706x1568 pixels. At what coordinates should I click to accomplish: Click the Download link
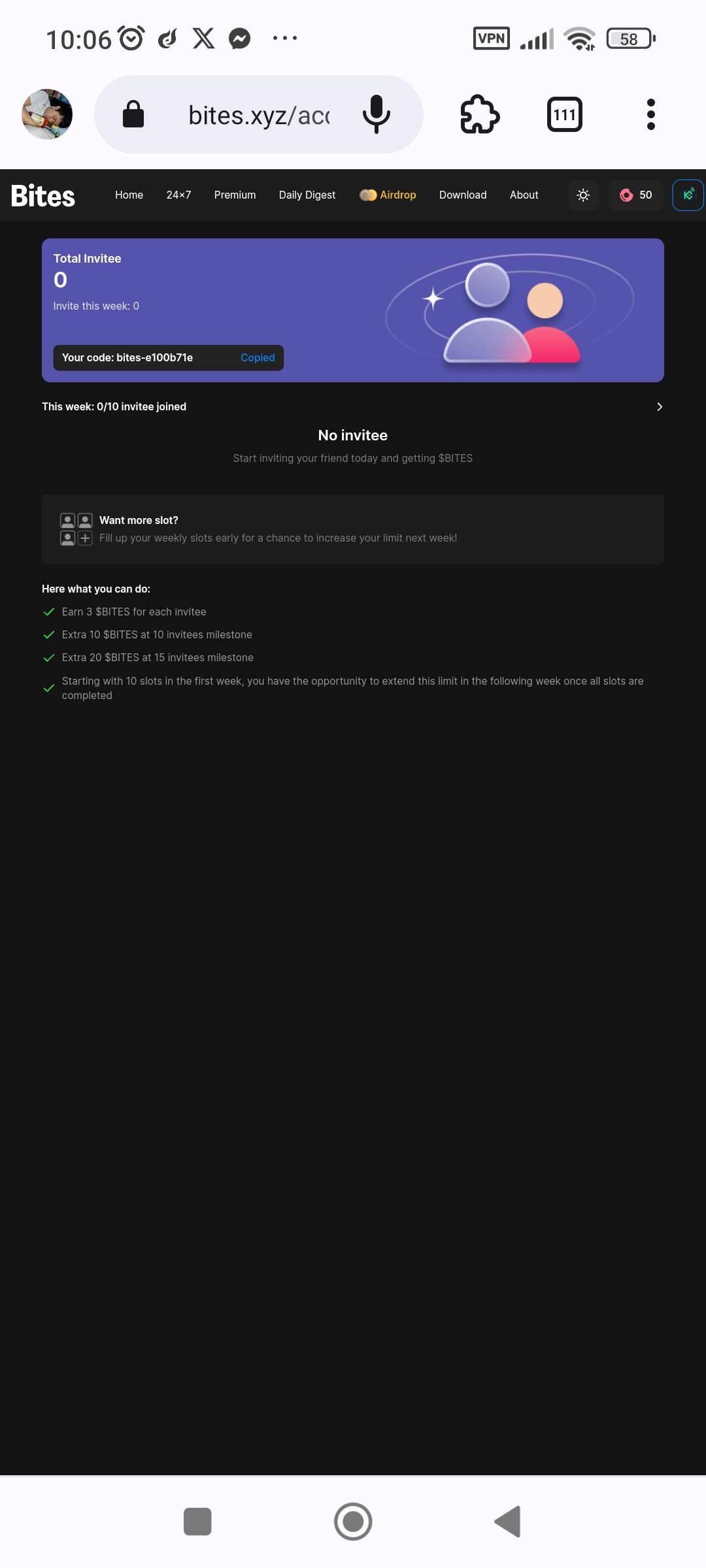pyautogui.click(x=463, y=195)
